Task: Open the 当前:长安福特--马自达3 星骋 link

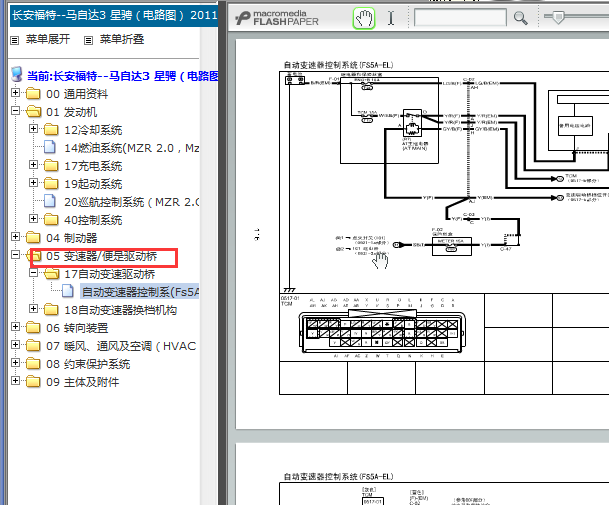Action: 122,76
